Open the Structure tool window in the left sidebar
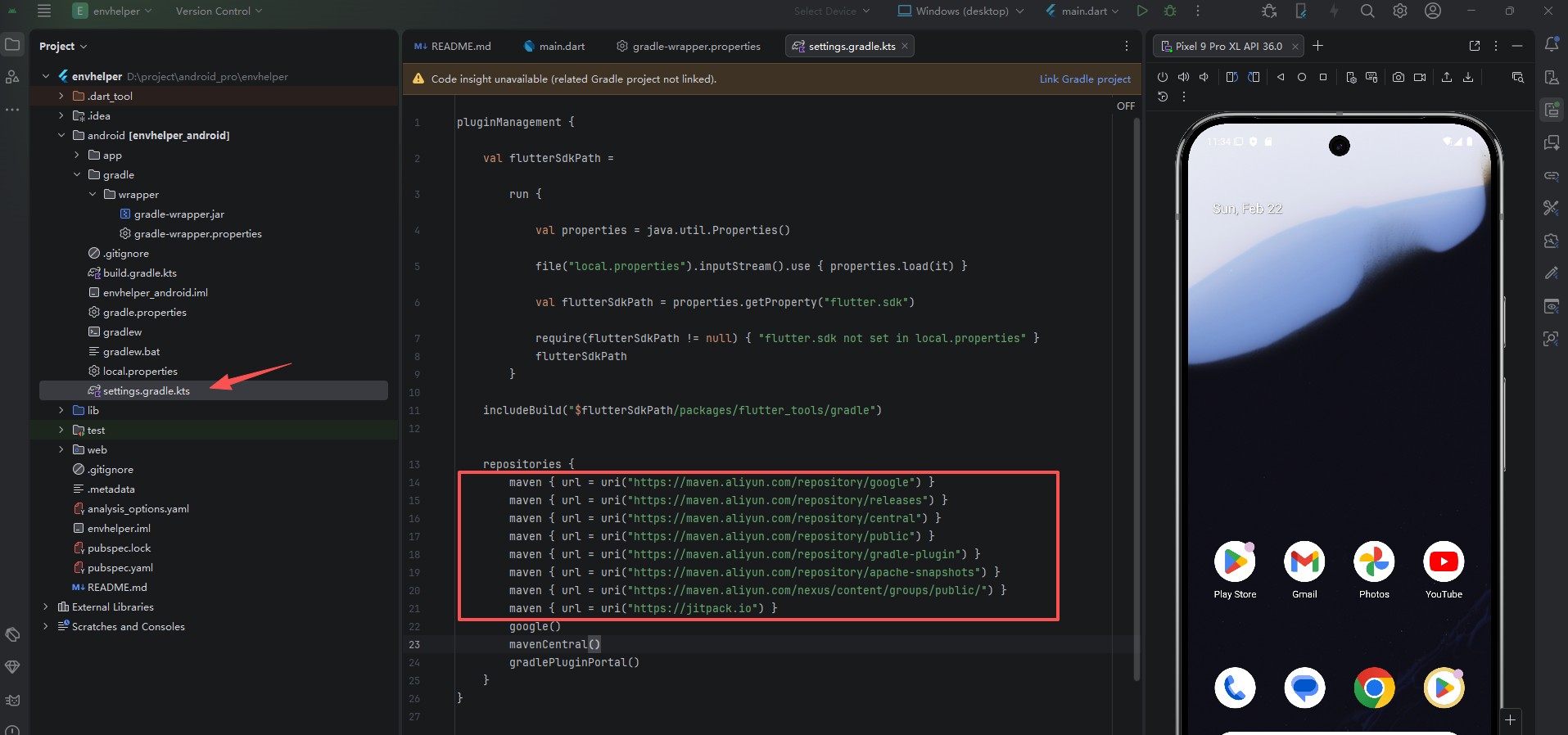Viewport: 1568px width, 735px height. pos(12,77)
